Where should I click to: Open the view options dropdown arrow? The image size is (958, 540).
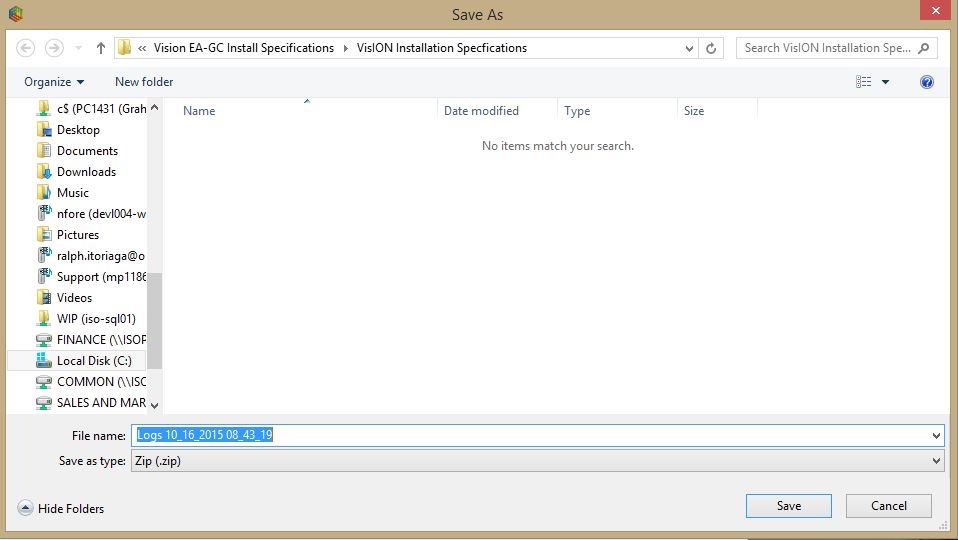tap(885, 82)
